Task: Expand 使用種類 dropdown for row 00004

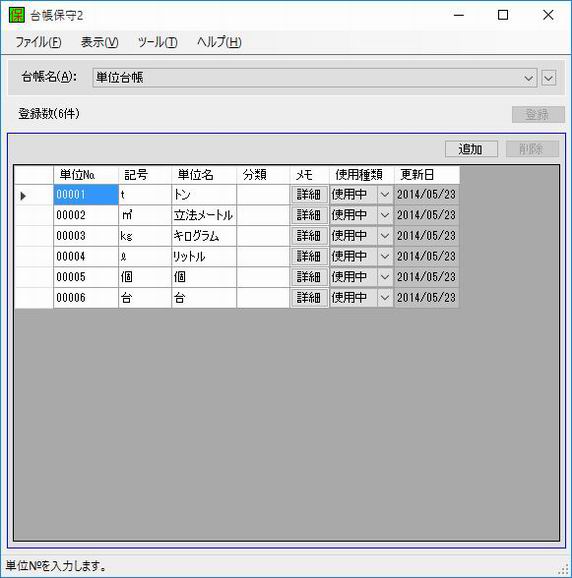Action: coord(385,256)
